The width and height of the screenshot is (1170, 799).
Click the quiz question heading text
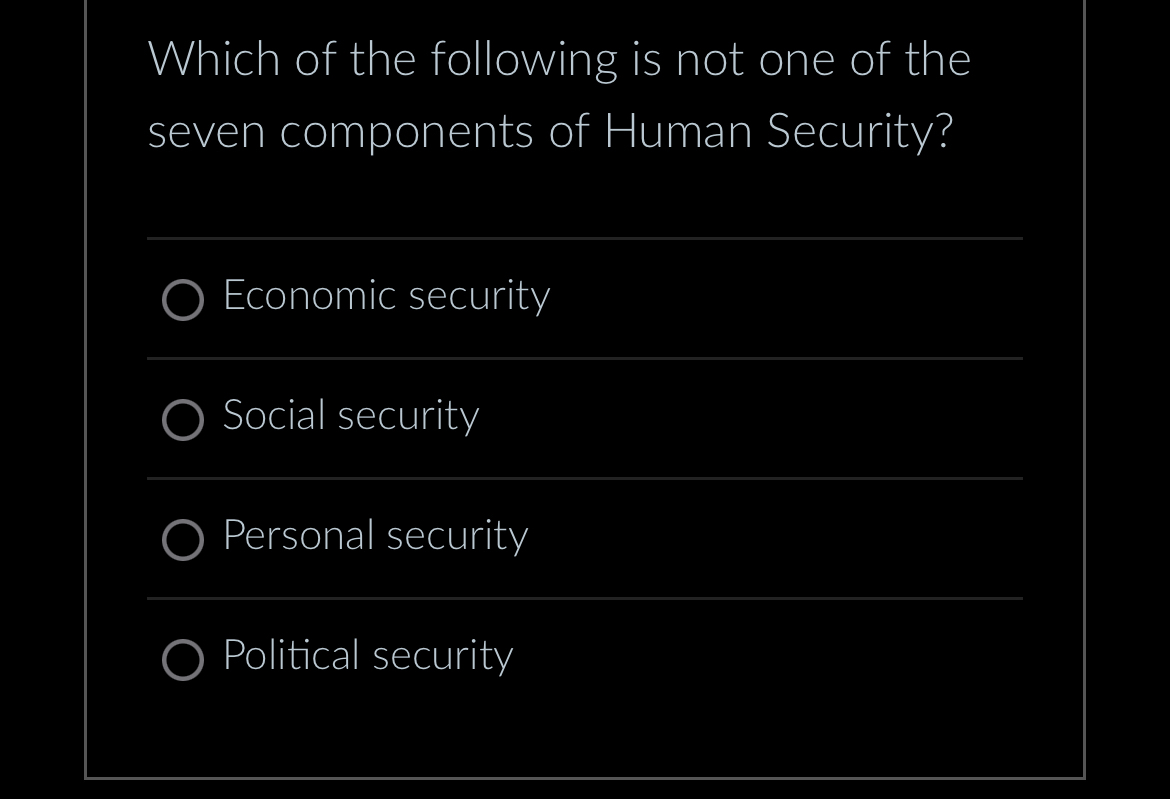point(558,93)
